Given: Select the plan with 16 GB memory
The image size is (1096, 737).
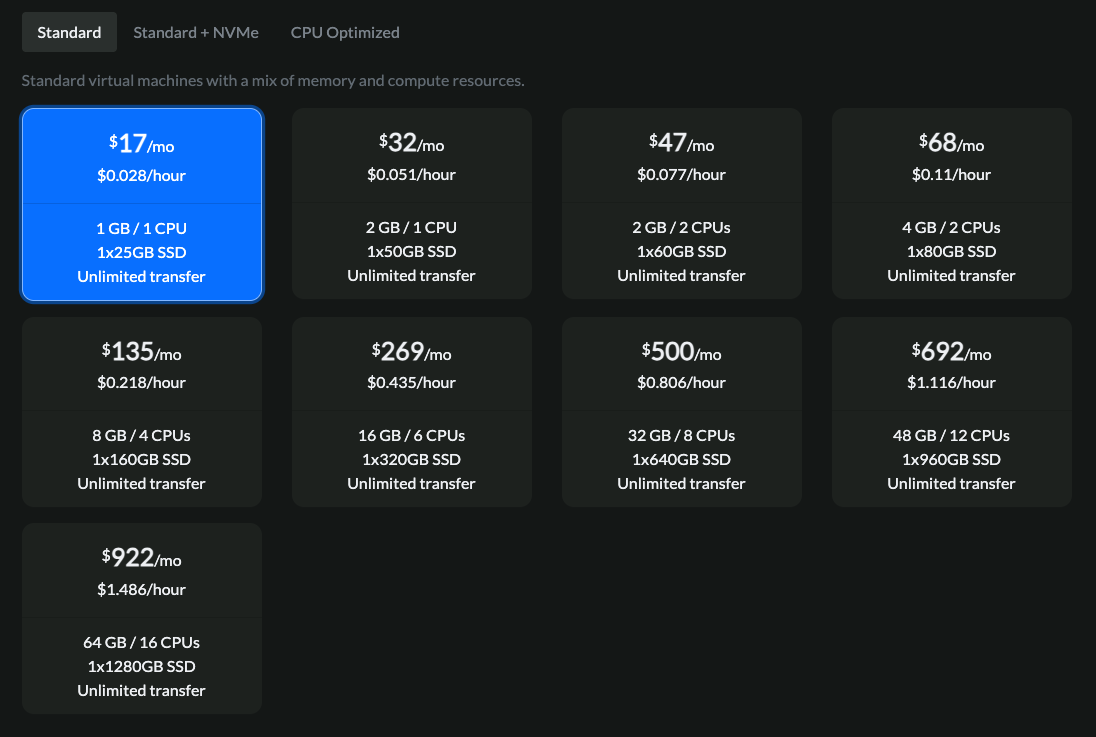Looking at the screenshot, I should point(411,412).
